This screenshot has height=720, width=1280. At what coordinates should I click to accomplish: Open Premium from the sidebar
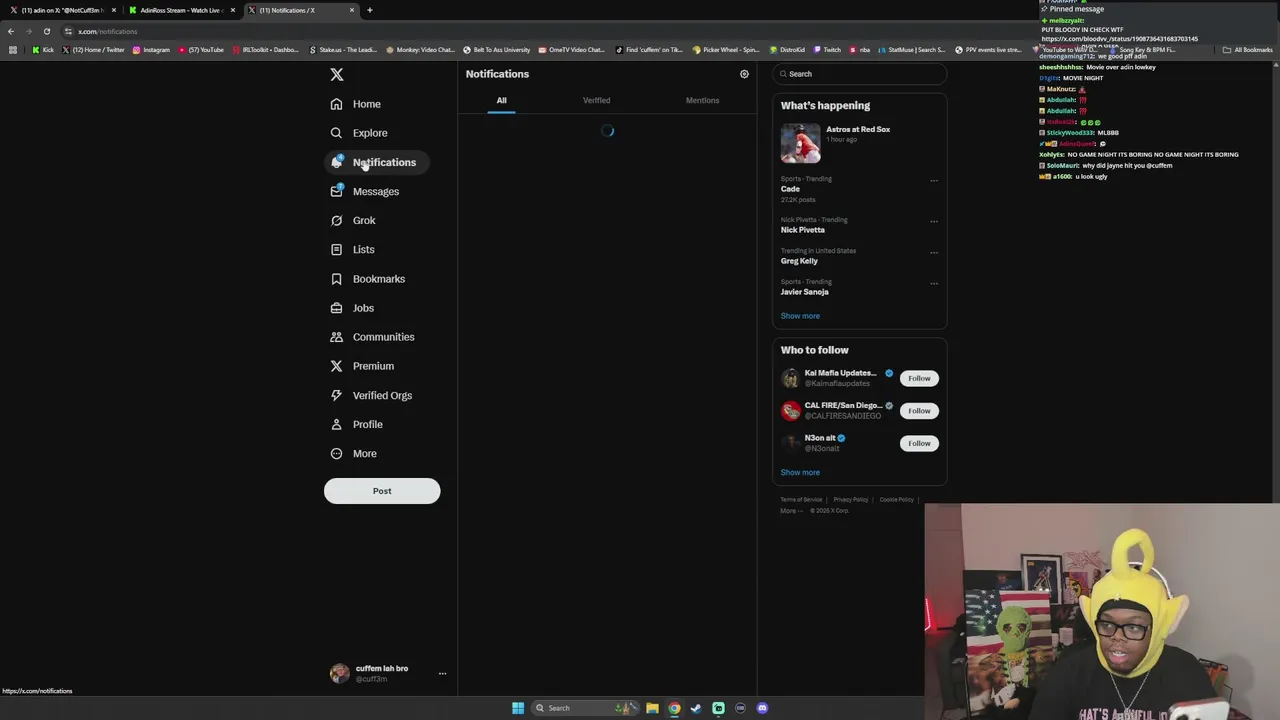click(362, 366)
